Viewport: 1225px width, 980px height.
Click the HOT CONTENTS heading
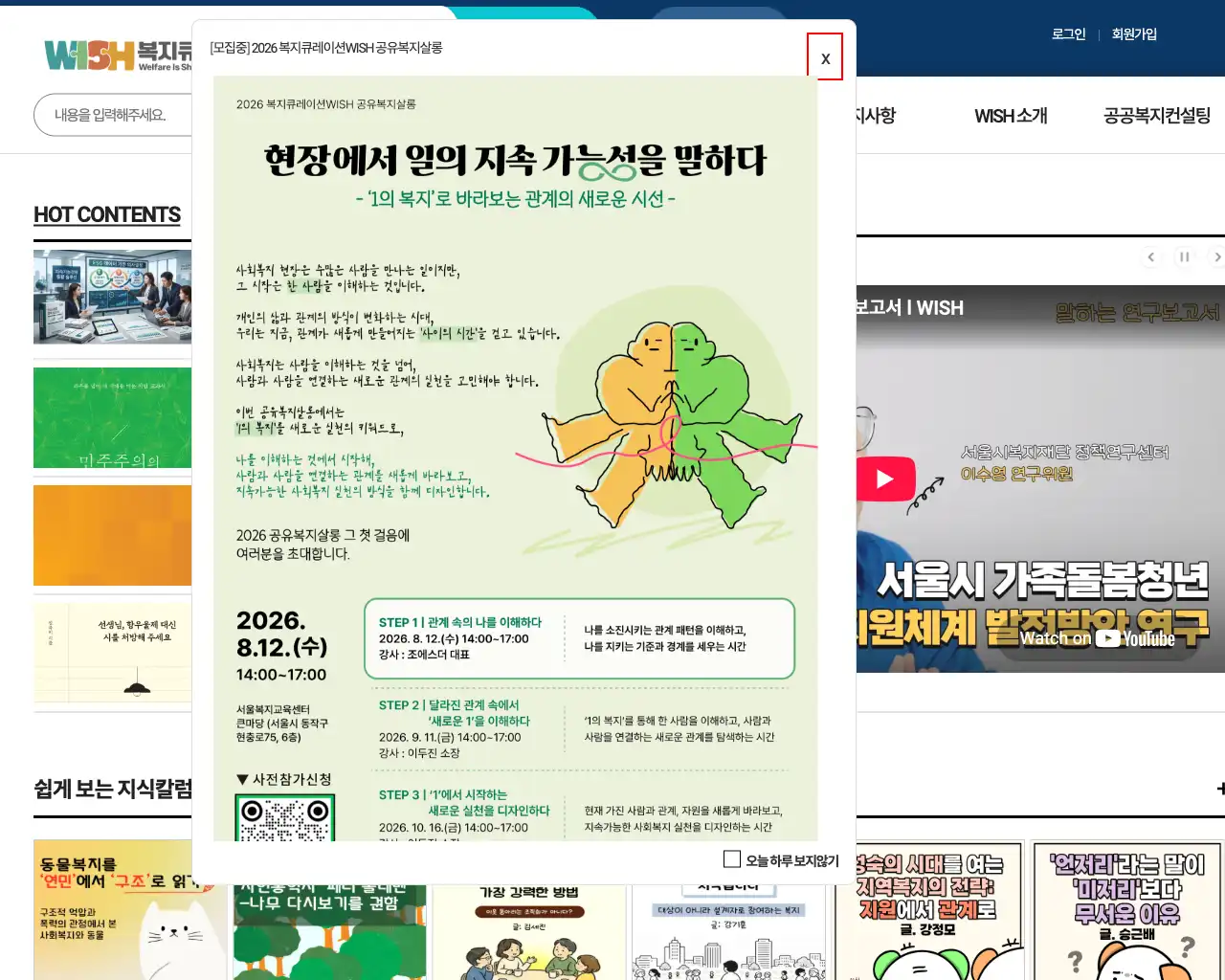107,214
